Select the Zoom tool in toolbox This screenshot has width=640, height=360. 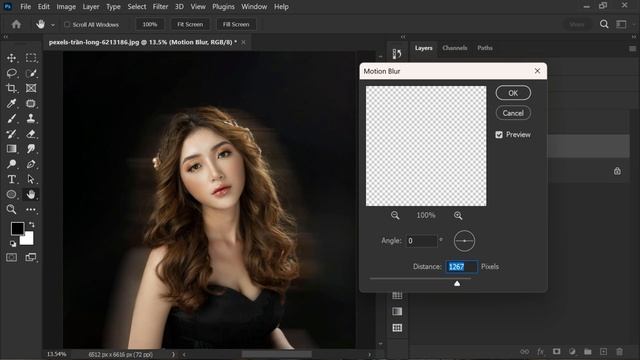pyautogui.click(x=11, y=209)
